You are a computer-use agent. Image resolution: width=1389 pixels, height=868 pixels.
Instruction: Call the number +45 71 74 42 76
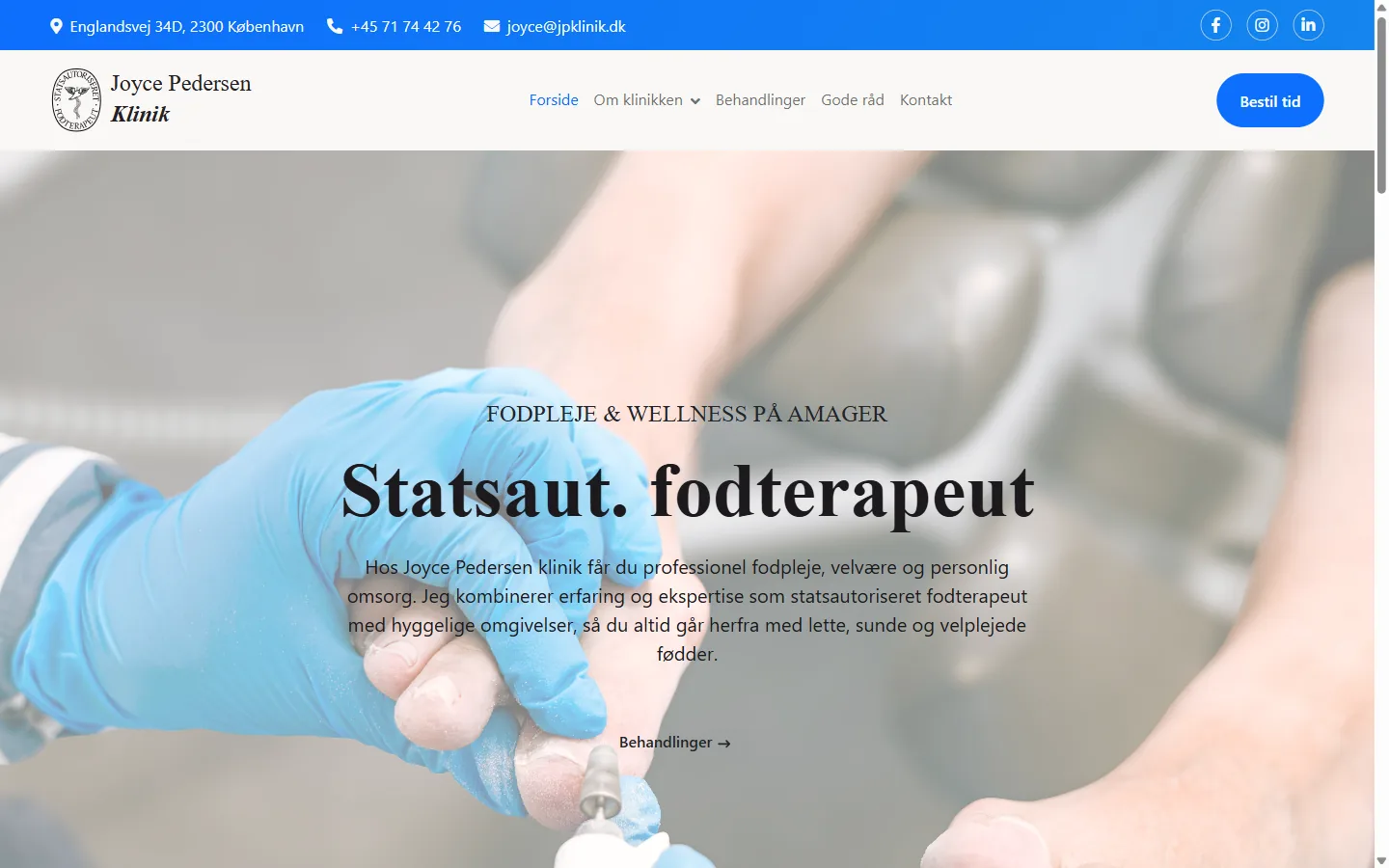(x=406, y=26)
